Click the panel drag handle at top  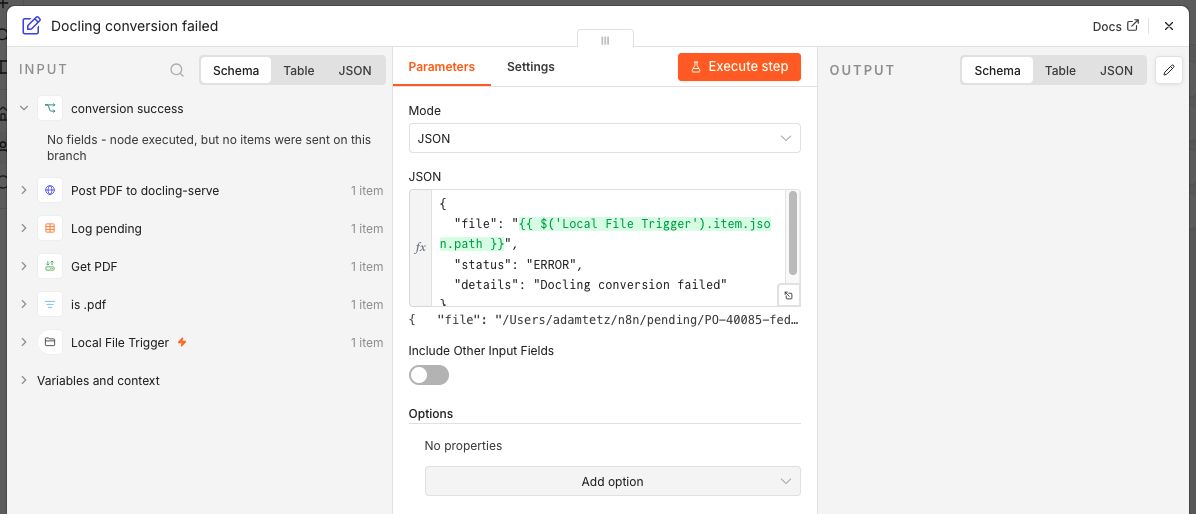(605, 40)
